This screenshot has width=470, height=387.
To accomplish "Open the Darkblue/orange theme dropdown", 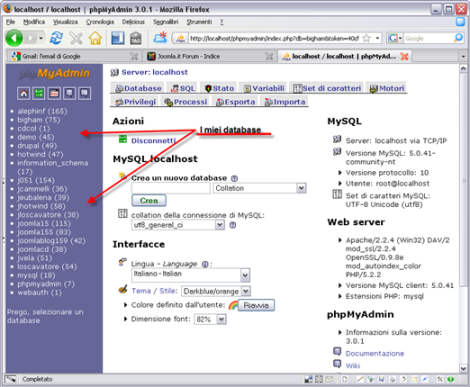I will [x=216, y=291].
